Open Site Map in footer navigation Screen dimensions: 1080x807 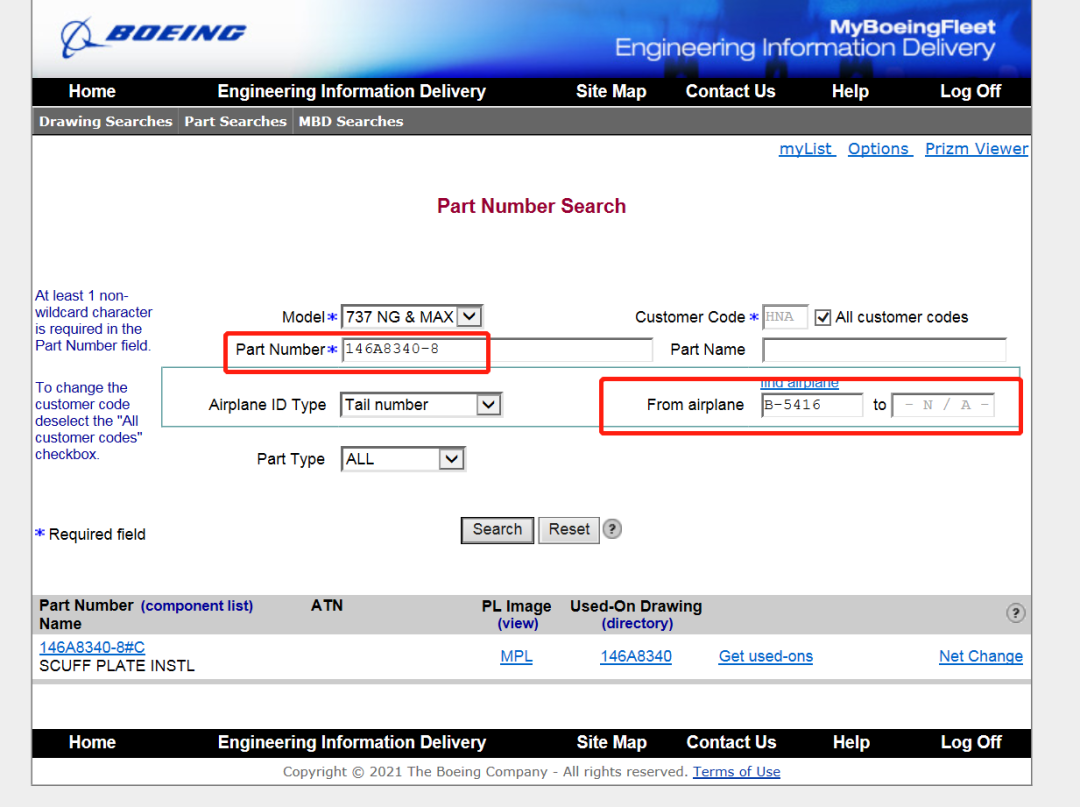click(x=612, y=742)
